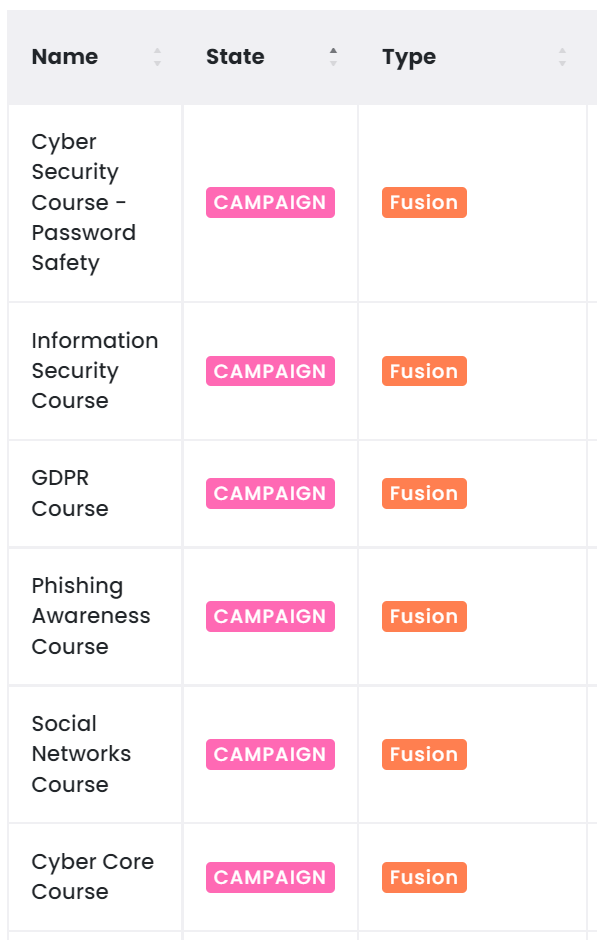Open Cyber Core Course

[x=93, y=876]
